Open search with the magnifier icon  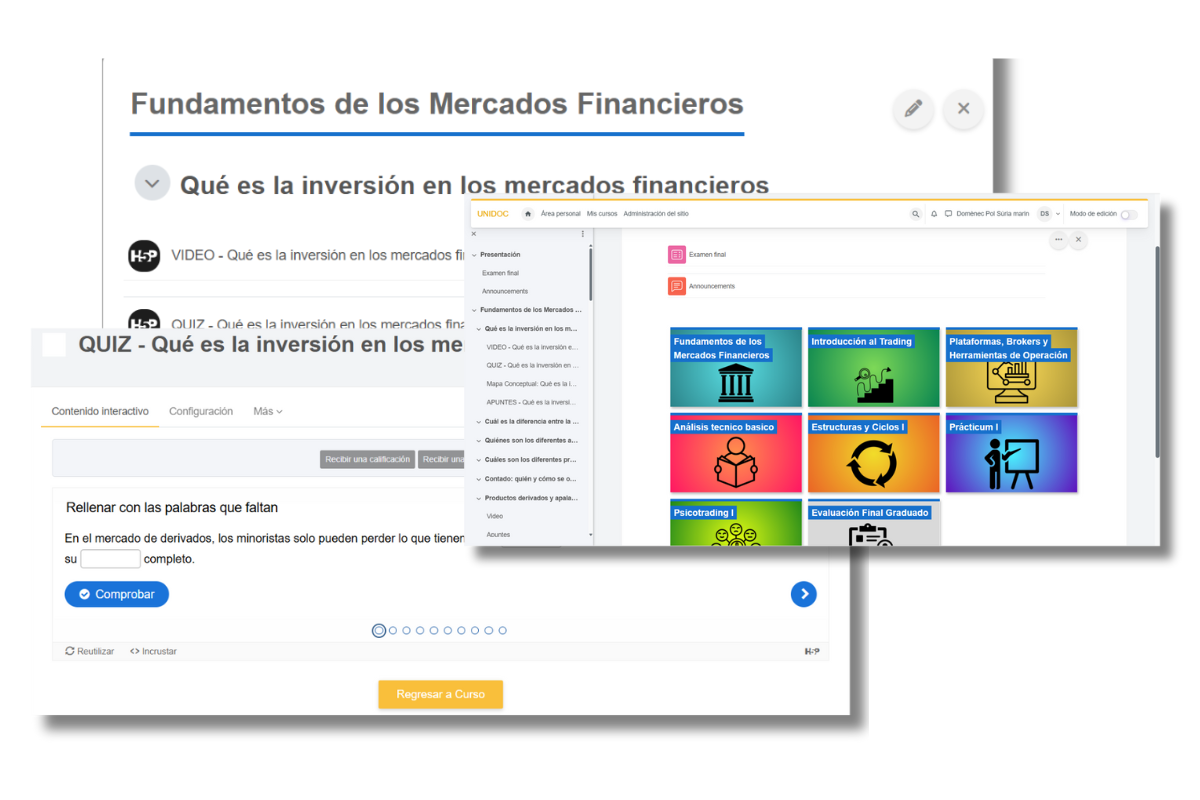[x=915, y=214]
